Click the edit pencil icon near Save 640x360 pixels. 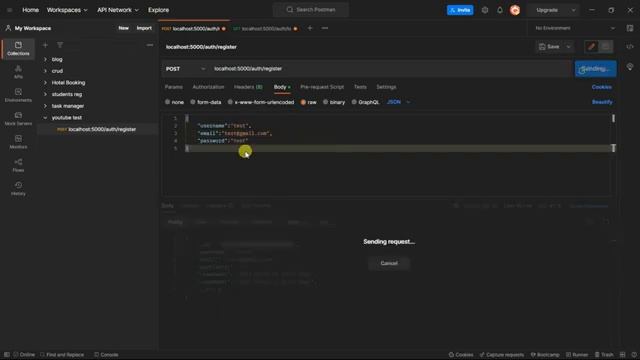[x=591, y=47]
